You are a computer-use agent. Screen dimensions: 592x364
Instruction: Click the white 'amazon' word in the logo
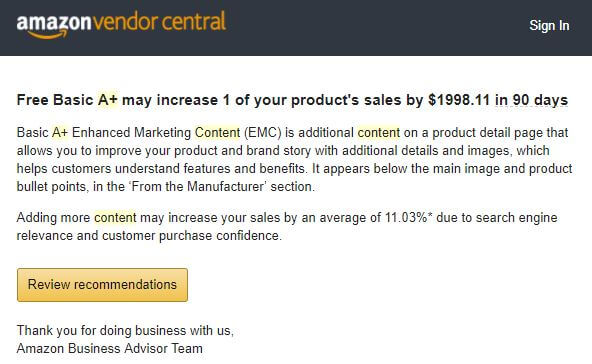click(x=54, y=23)
